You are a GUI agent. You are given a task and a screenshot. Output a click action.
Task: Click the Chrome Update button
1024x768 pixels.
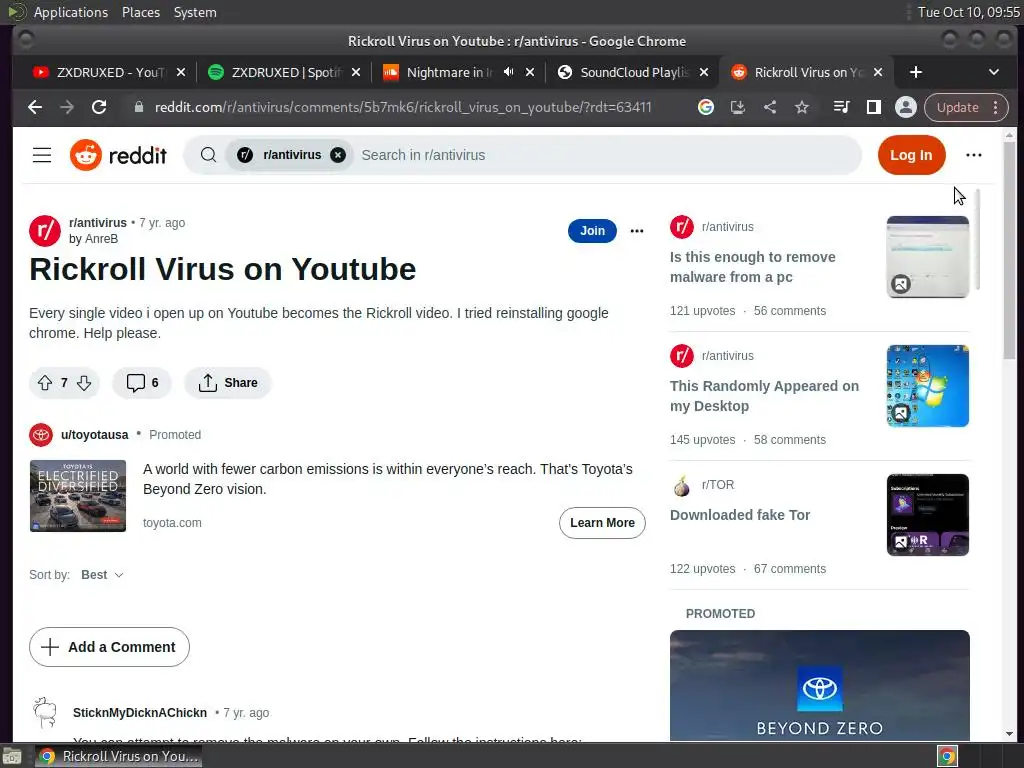pos(957,107)
